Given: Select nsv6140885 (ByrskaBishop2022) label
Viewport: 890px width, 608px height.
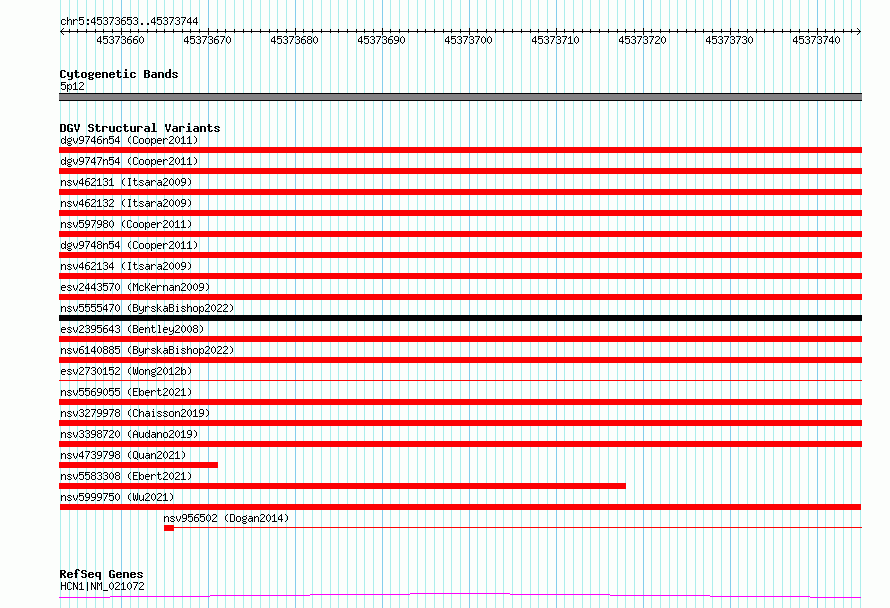Looking at the screenshot, I should click(x=147, y=350).
